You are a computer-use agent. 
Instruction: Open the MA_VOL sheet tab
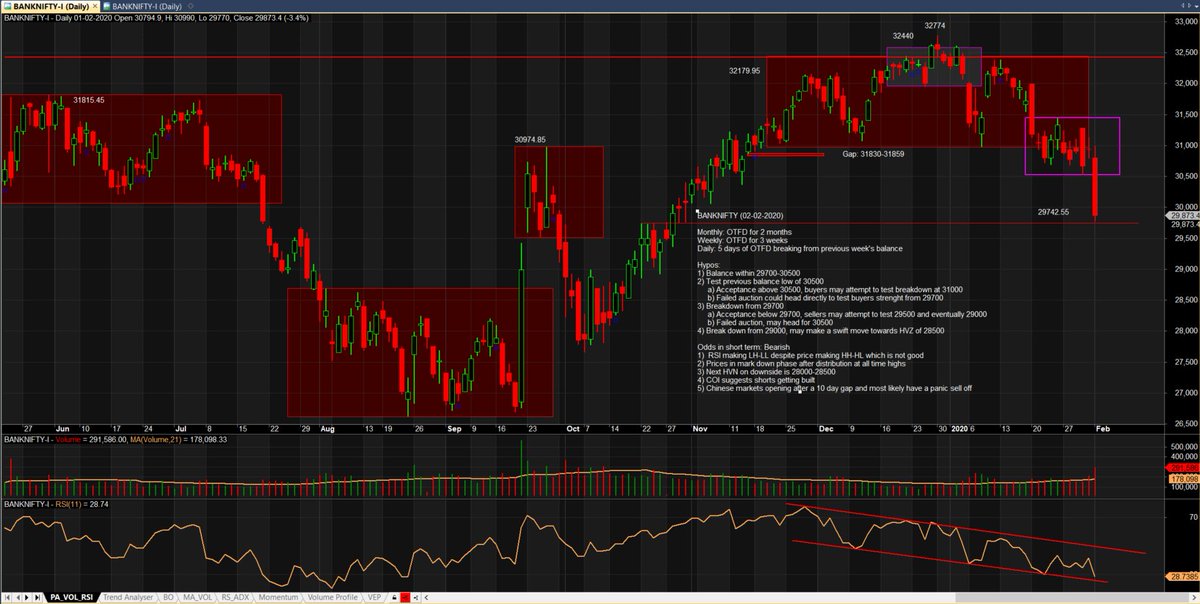coord(197,597)
